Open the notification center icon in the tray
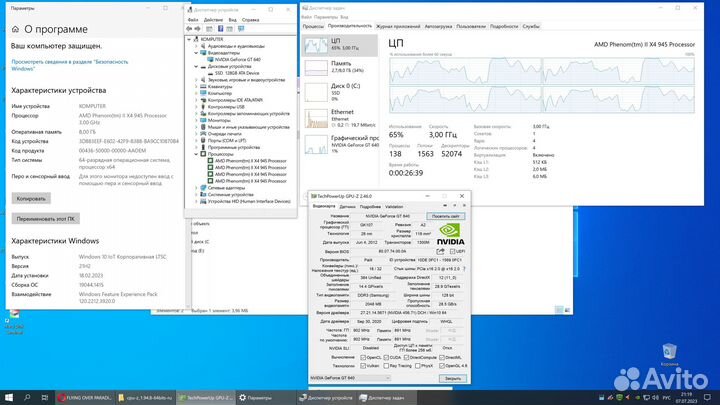Image resolution: width=720 pixels, height=405 pixels. coord(707,398)
